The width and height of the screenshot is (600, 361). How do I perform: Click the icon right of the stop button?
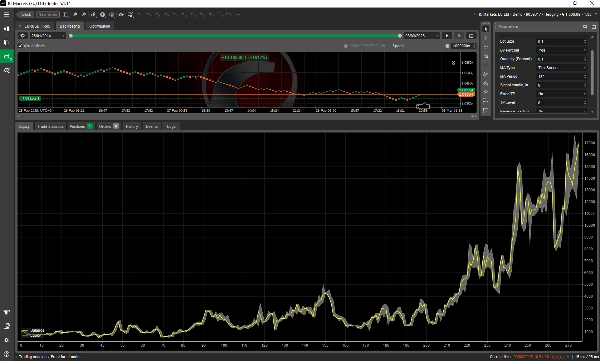(x=471, y=36)
